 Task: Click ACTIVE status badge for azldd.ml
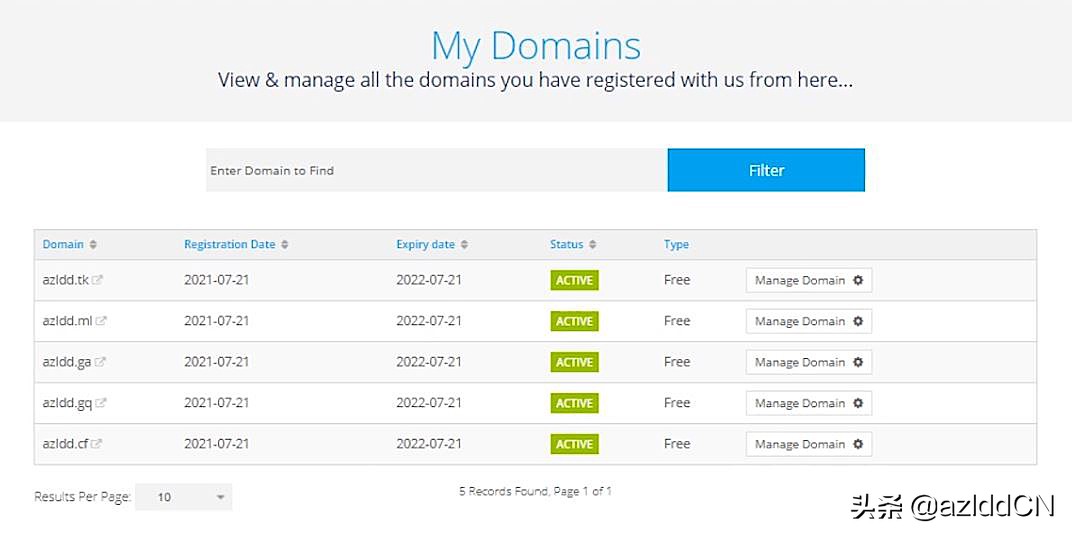[x=574, y=322]
